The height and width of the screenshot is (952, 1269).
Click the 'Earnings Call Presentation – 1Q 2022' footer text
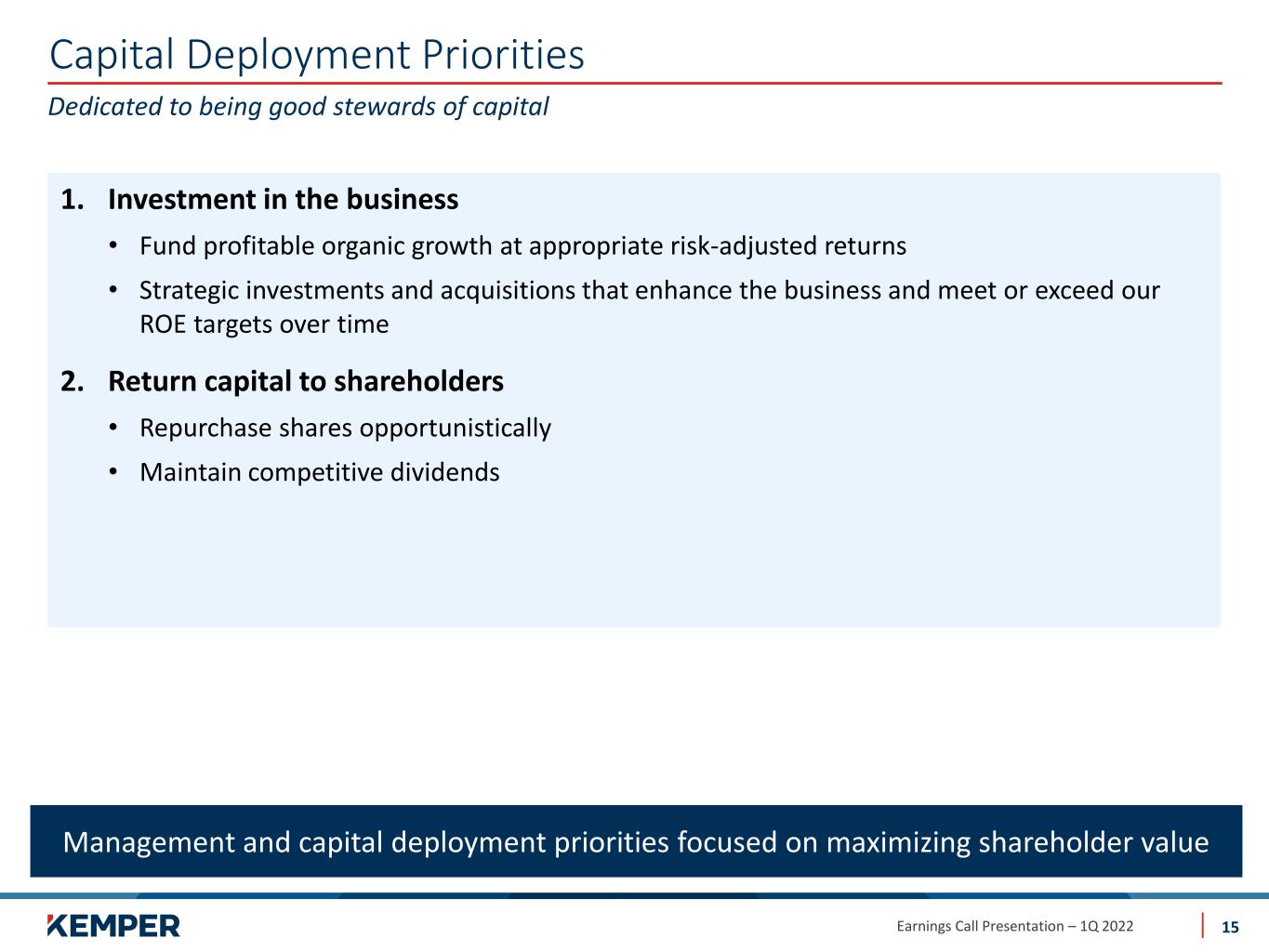click(1014, 926)
